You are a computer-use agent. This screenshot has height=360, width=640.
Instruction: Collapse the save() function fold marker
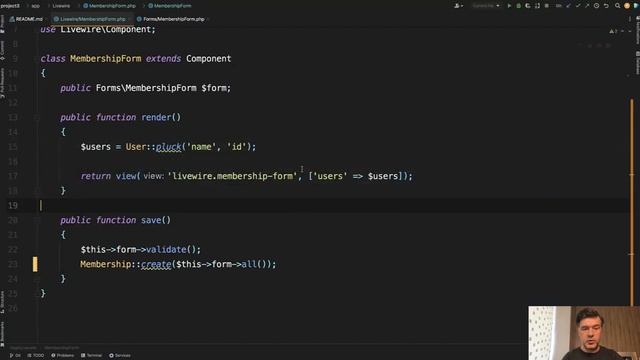click(x=37, y=220)
